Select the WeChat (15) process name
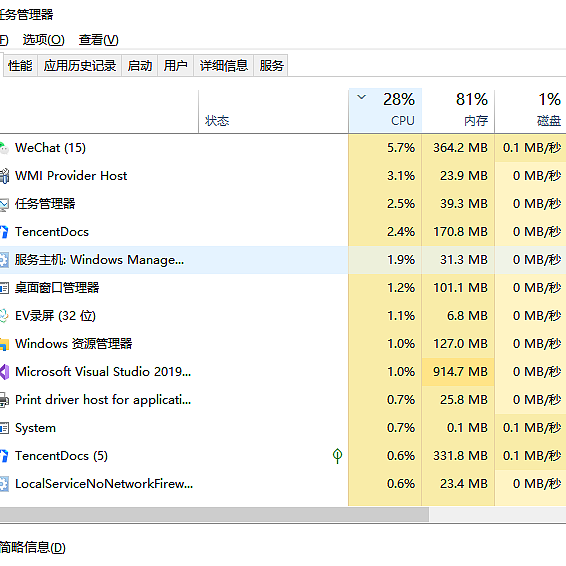Screen dimensions: 566x566 click(x=51, y=148)
